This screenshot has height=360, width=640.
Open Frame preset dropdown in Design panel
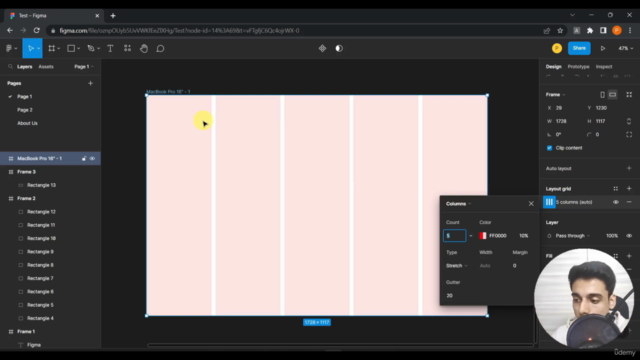pos(556,95)
